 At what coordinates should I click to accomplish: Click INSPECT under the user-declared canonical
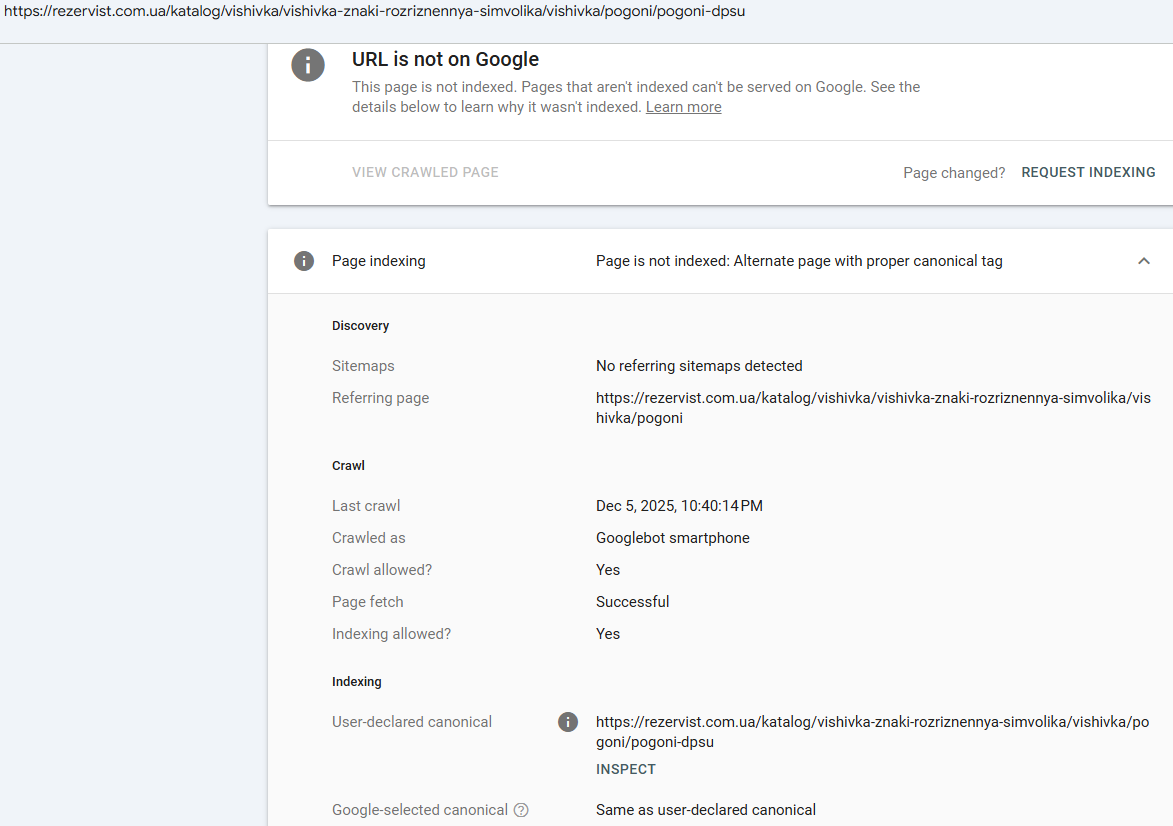626,769
